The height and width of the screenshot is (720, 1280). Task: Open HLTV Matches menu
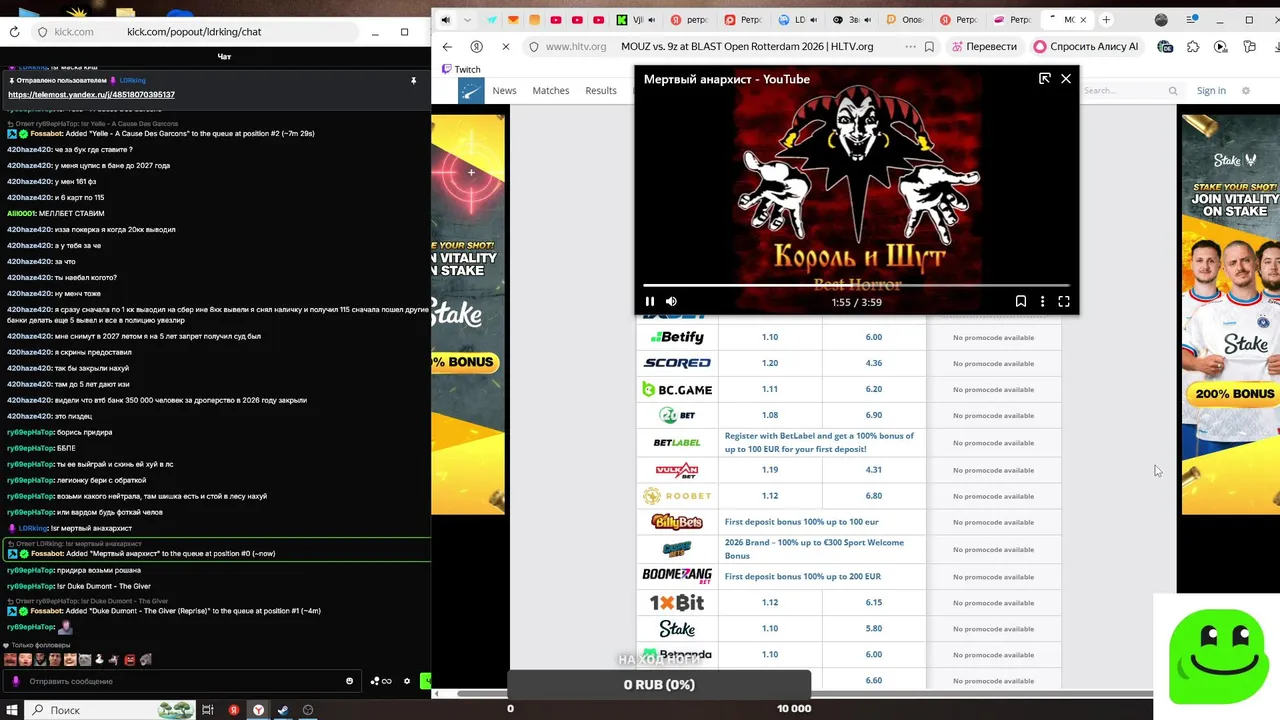[550, 90]
